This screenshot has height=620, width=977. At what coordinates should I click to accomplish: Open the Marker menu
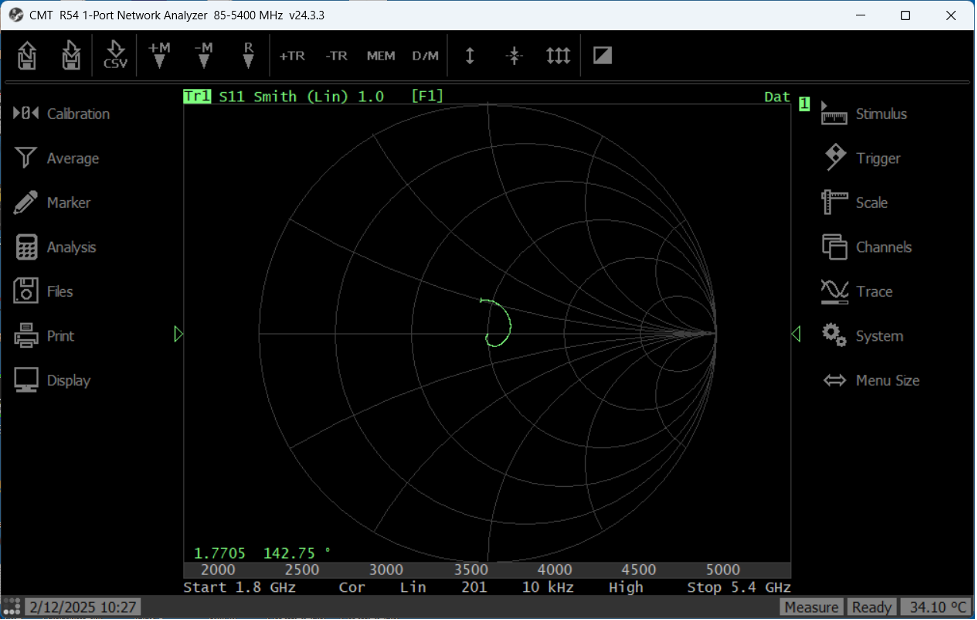(52, 203)
